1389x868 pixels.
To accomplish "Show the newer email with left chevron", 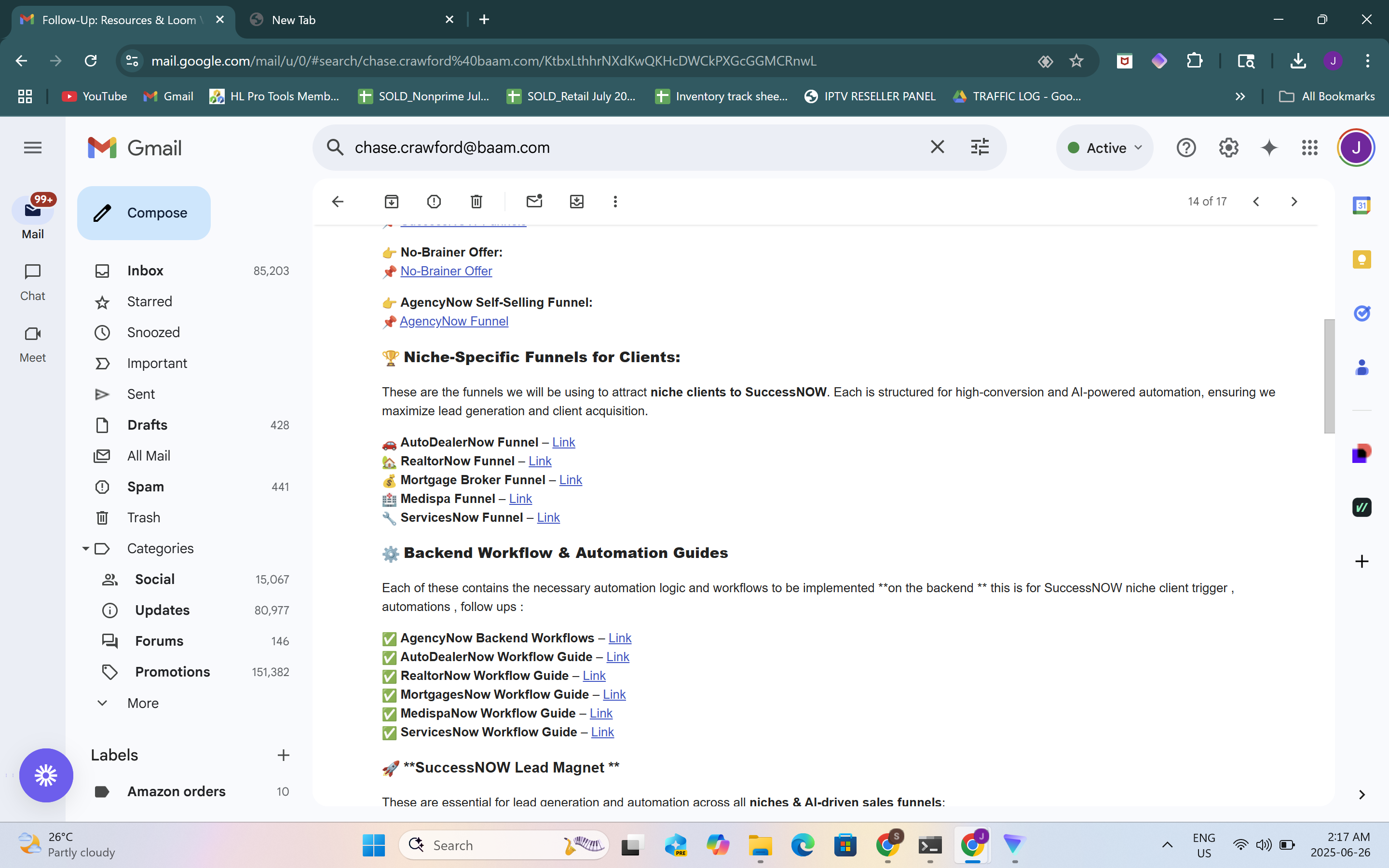I will [x=1256, y=202].
